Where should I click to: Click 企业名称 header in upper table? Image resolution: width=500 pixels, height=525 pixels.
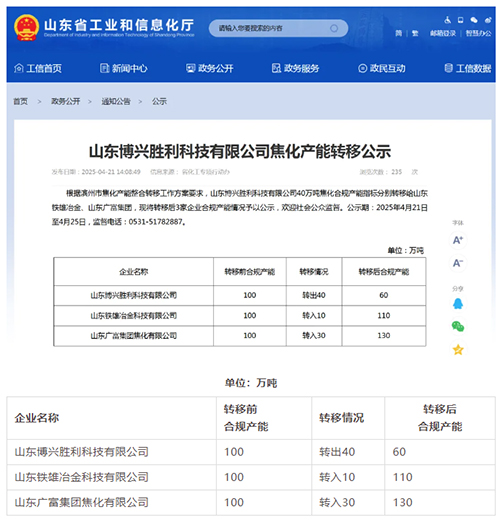point(134,272)
